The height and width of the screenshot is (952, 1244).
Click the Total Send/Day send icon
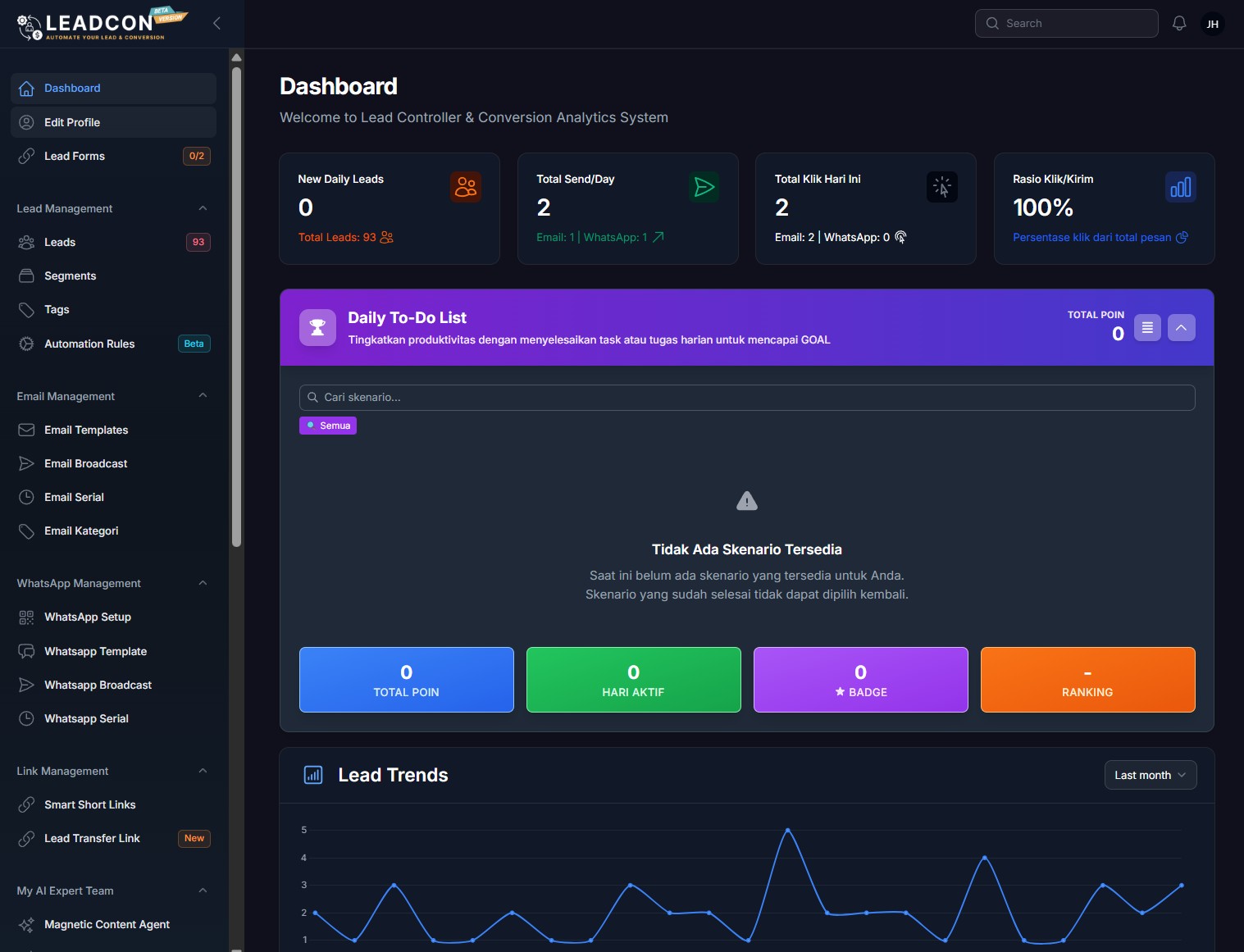click(x=704, y=187)
